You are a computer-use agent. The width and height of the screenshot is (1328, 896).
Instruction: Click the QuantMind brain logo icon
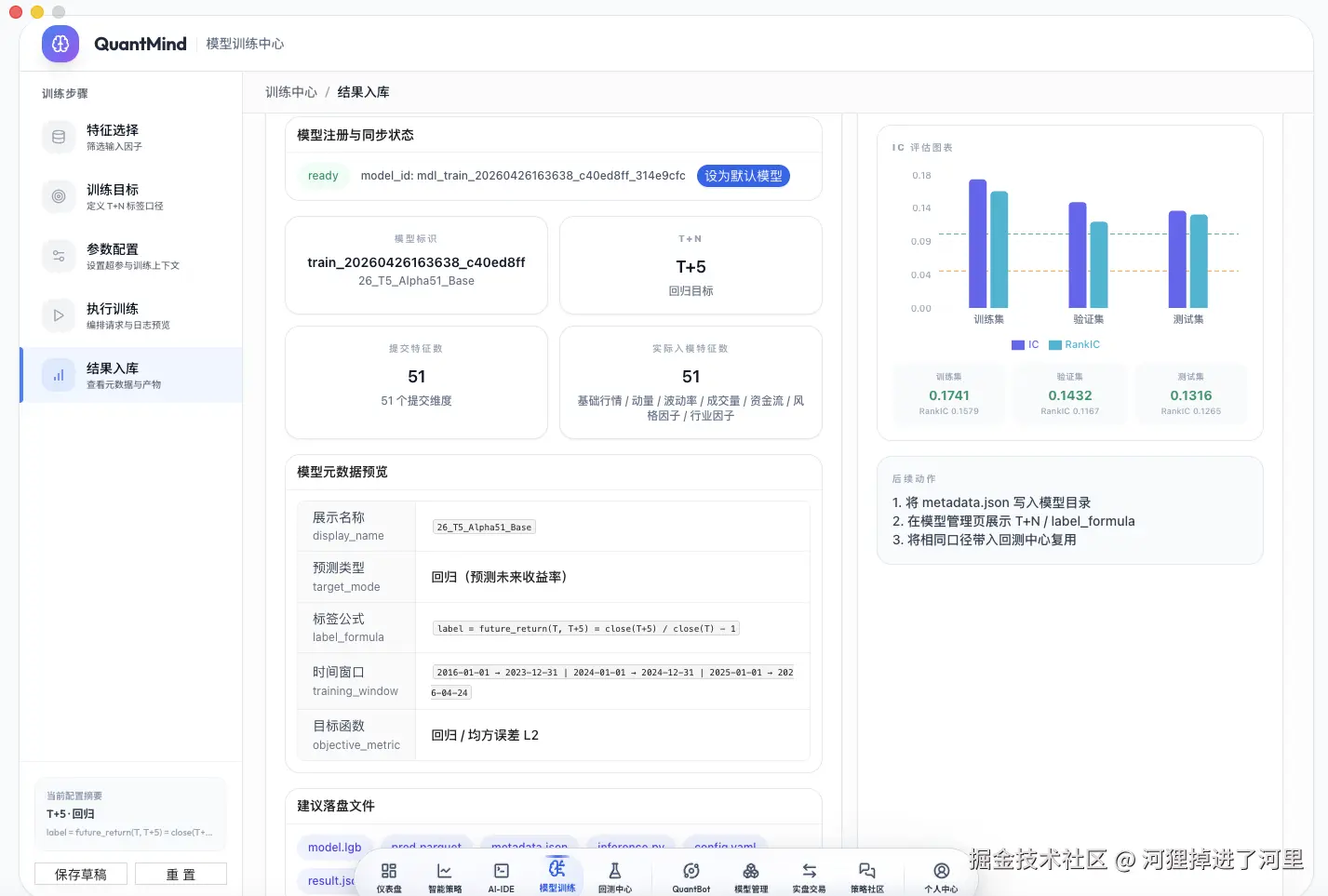[60, 44]
